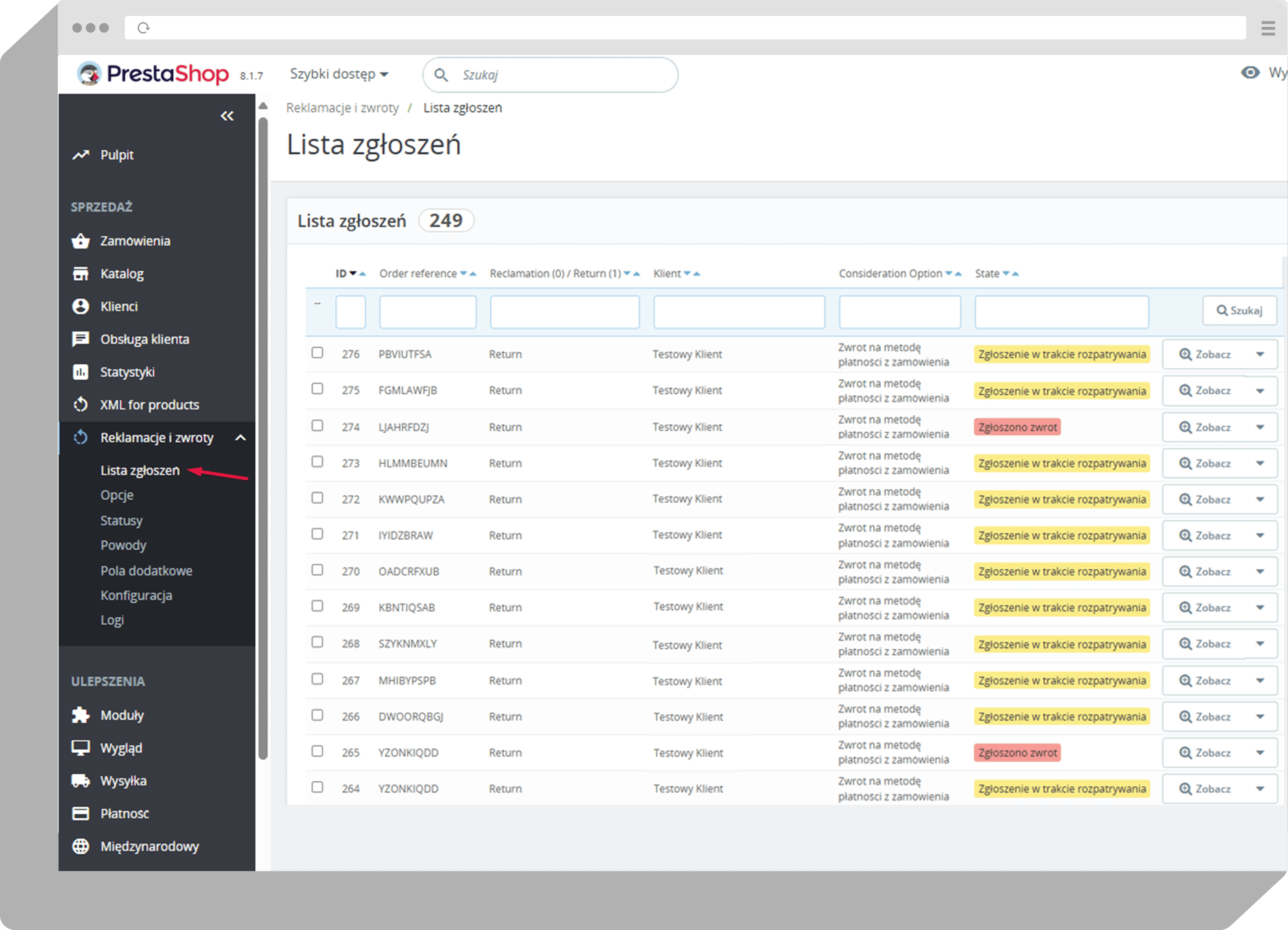Click Szukaj button in filter row
1288x930 pixels.
1239,311
